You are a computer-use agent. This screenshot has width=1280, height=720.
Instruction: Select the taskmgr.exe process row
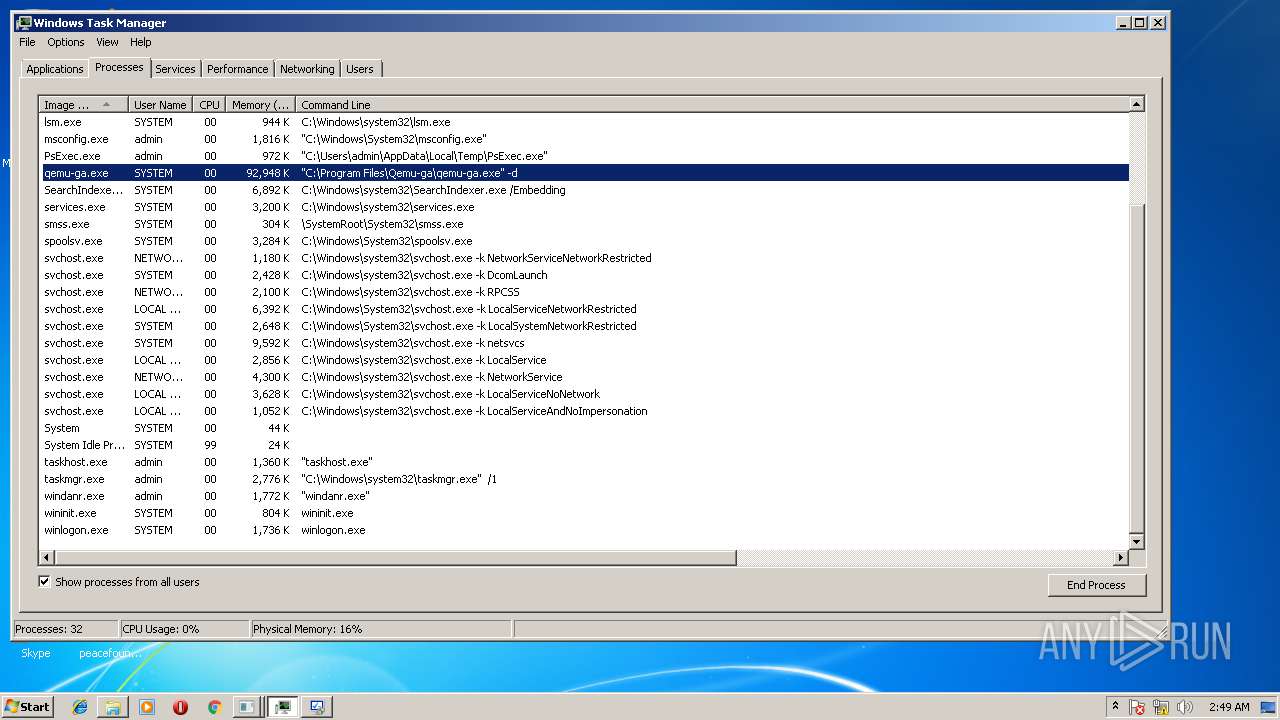pos(584,479)
